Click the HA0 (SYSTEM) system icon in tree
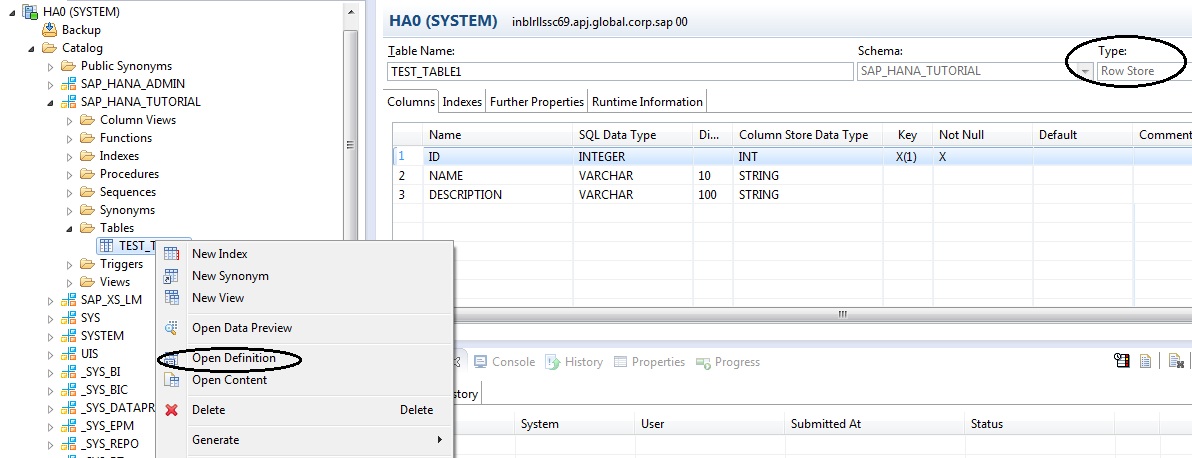This screenshot has width=1192, height=458. coord(31,11)
